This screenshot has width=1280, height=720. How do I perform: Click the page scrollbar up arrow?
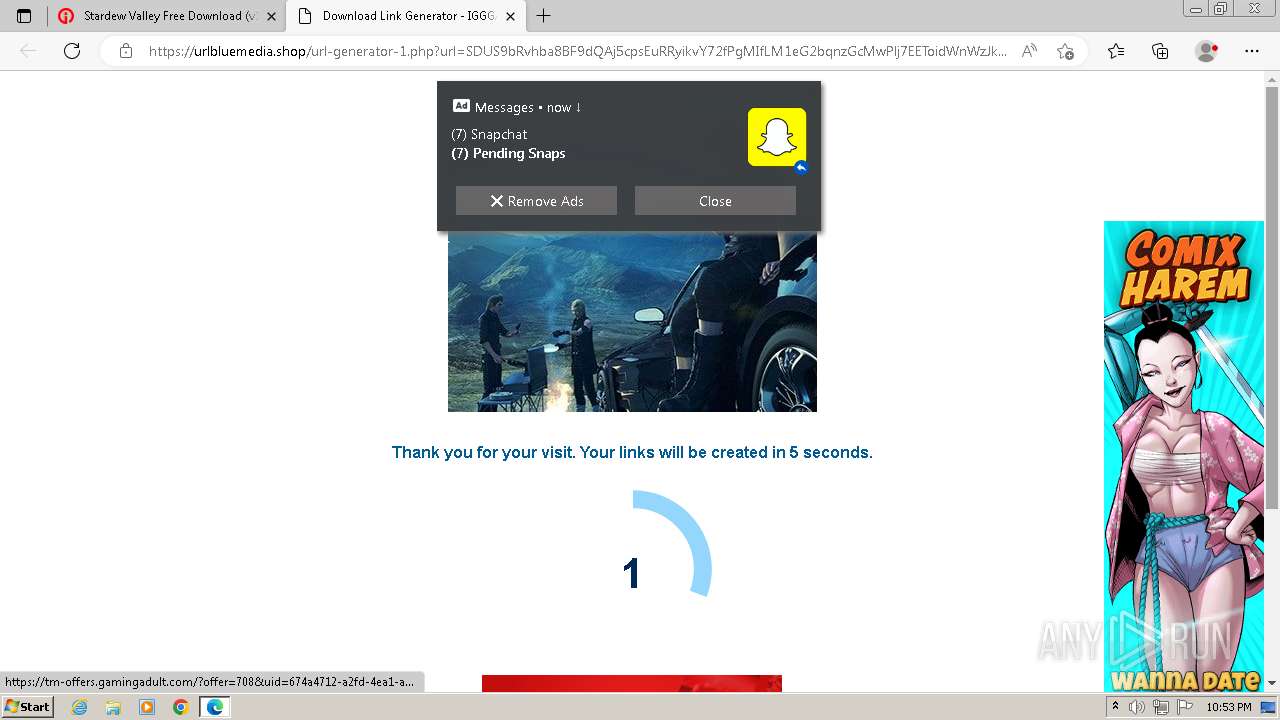click(1272, 79)
